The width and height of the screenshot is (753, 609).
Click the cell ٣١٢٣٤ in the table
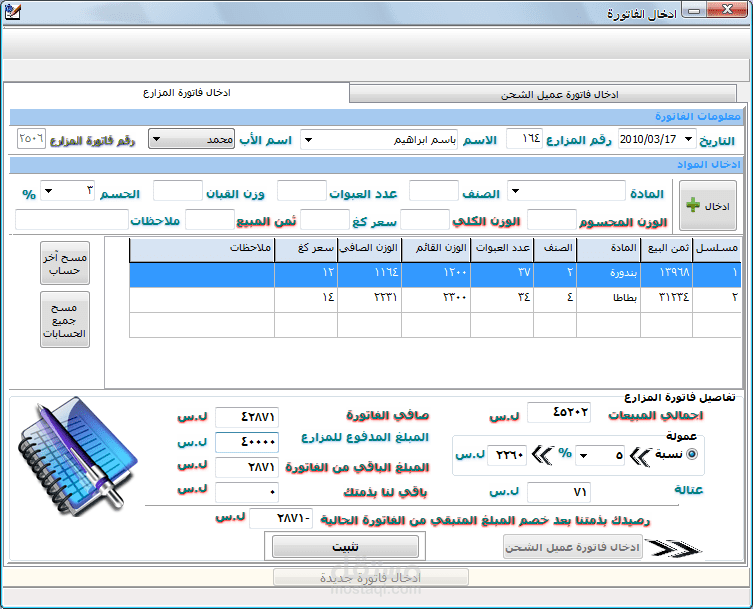pos(667,300)
